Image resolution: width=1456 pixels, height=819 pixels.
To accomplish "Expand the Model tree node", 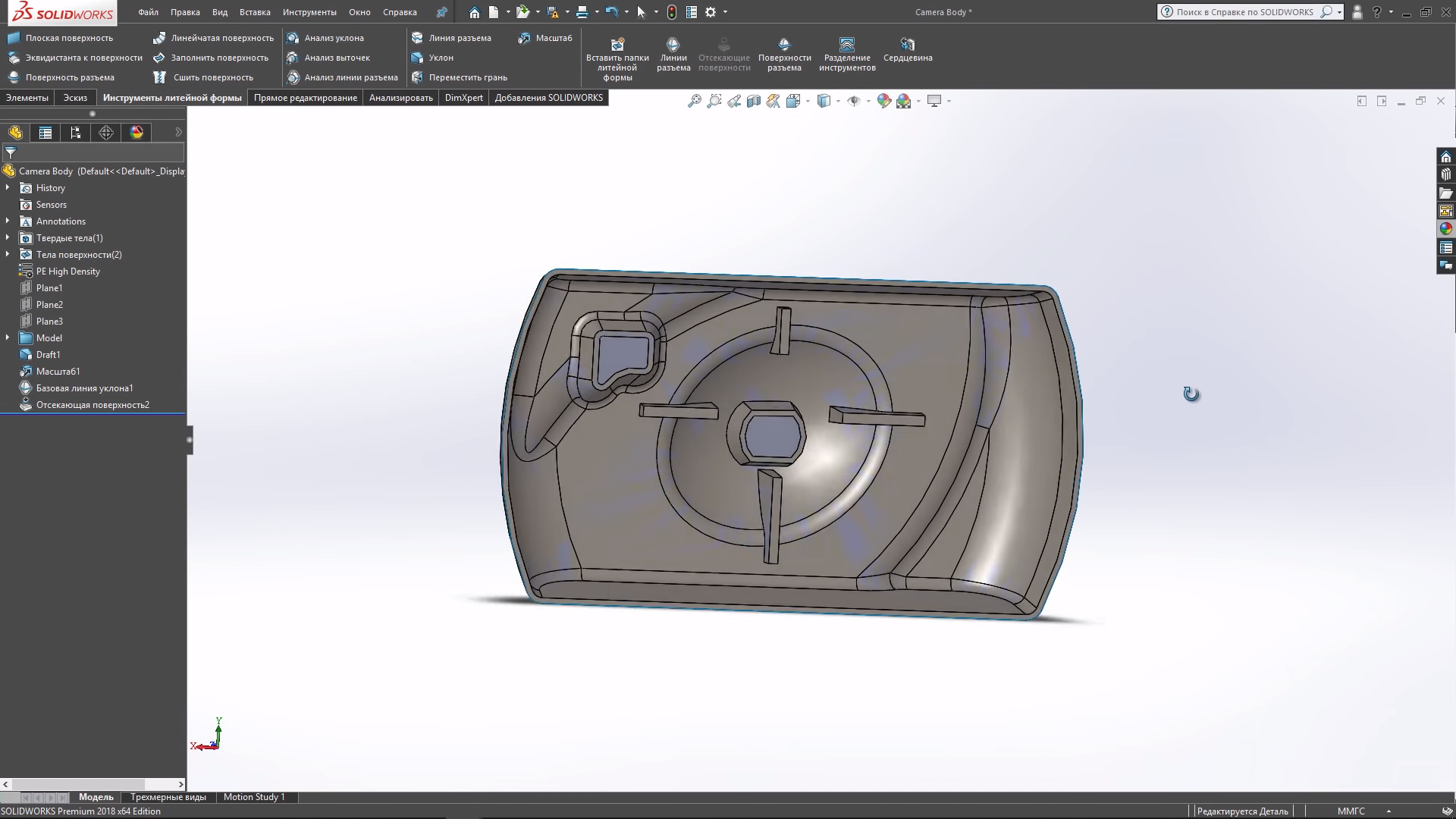I will [x=8, y=337].
